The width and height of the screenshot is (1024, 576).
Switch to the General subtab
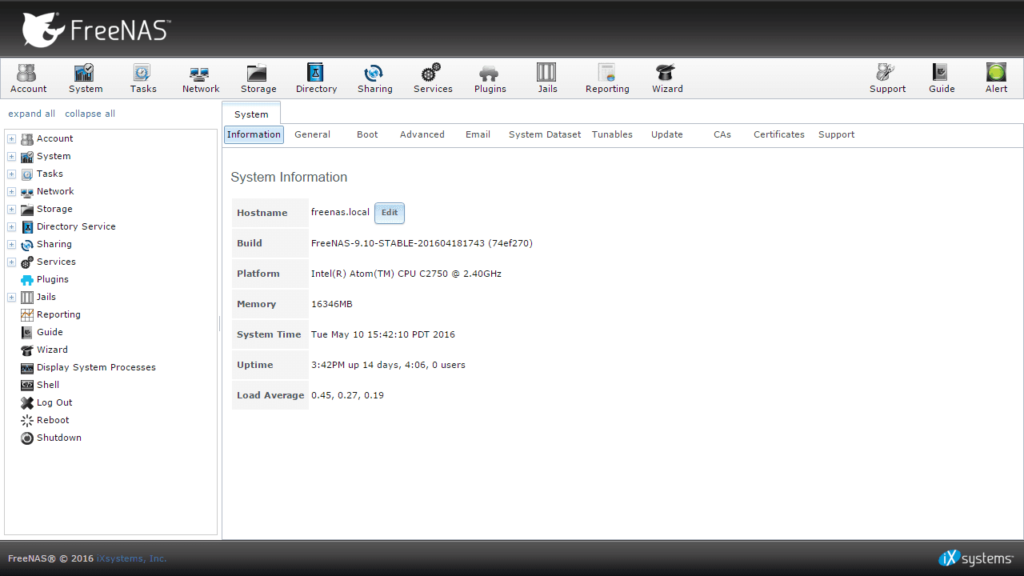[x=312, y=135]
